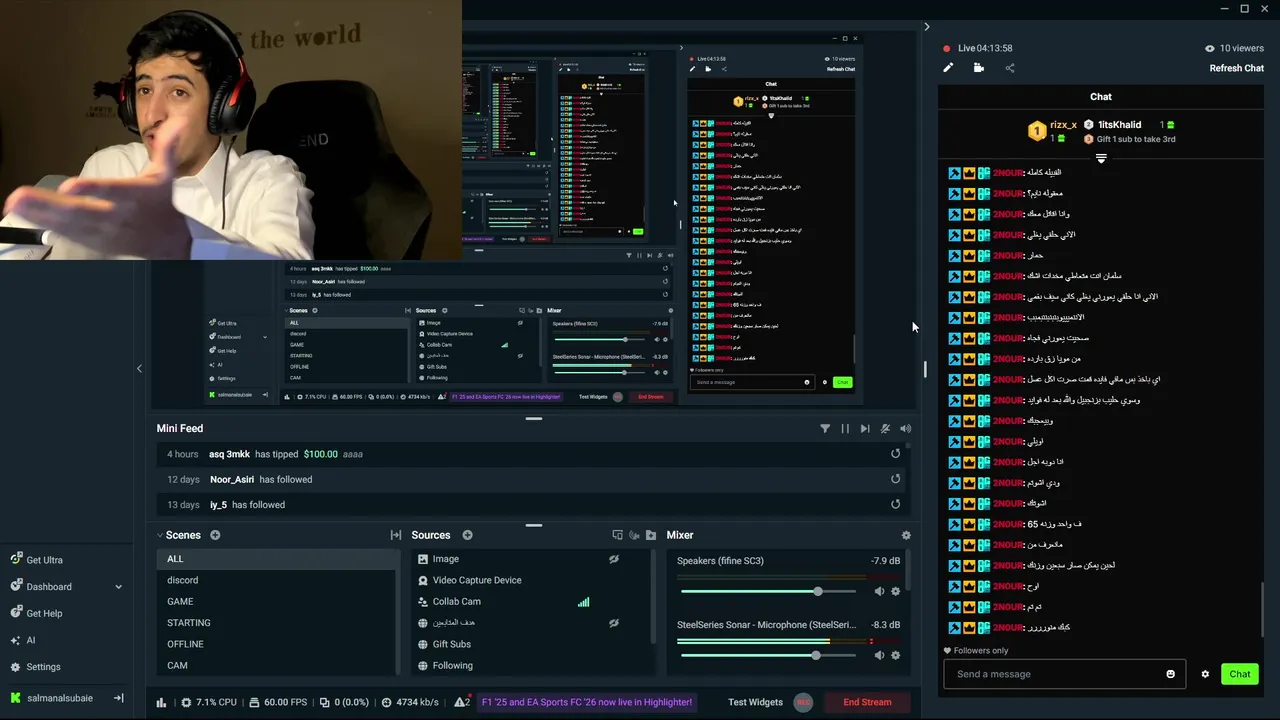
Task: Open performance stats chart icon in status bar
Action: [161, 702]
